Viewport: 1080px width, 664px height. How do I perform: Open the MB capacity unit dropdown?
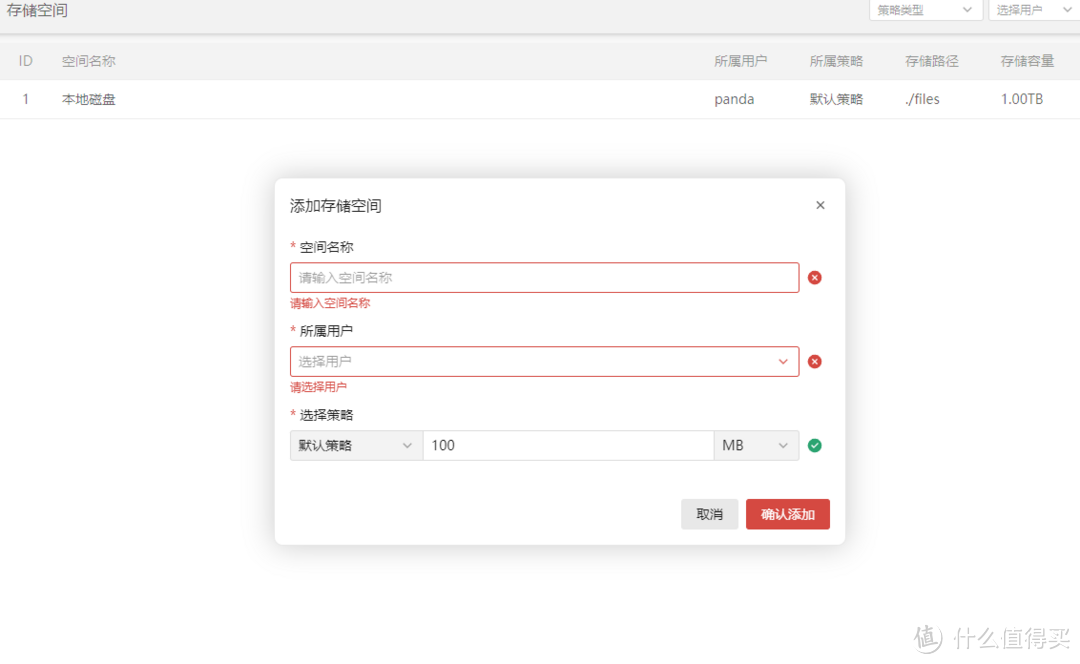[755, 445]
